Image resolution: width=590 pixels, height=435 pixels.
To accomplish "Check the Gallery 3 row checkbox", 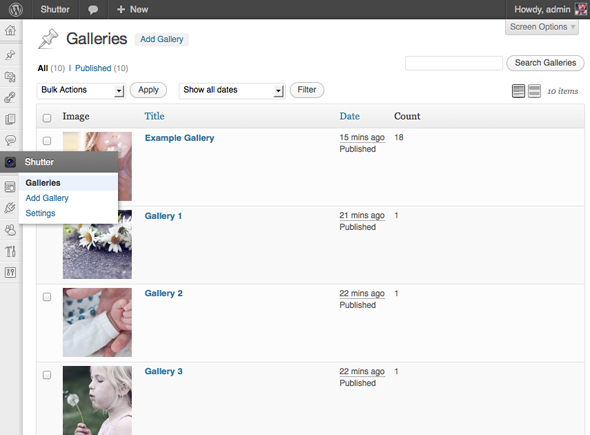I will pyautogui.click(x=47, y=375).
